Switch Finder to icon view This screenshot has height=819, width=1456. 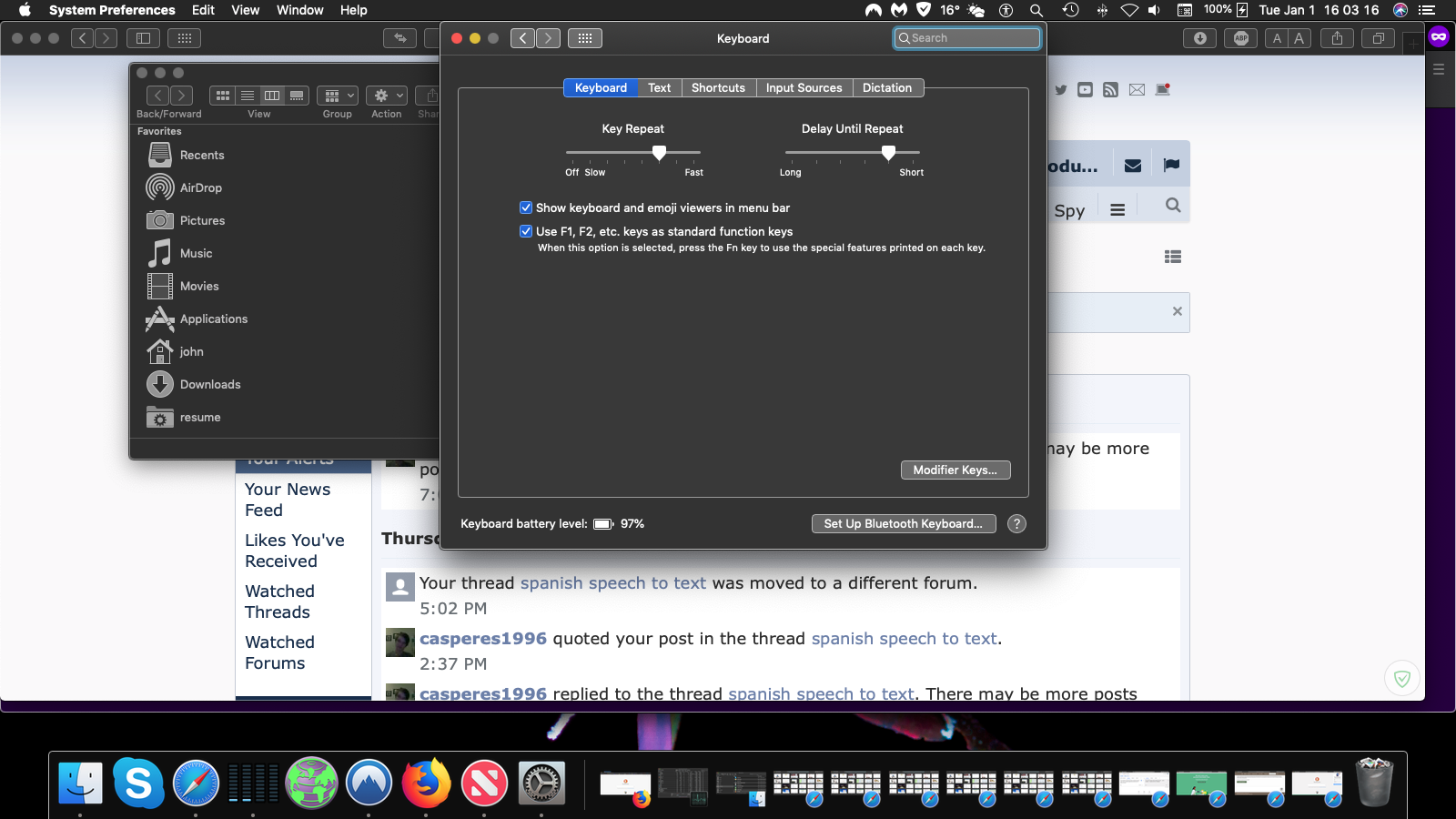tap(222, 96)
